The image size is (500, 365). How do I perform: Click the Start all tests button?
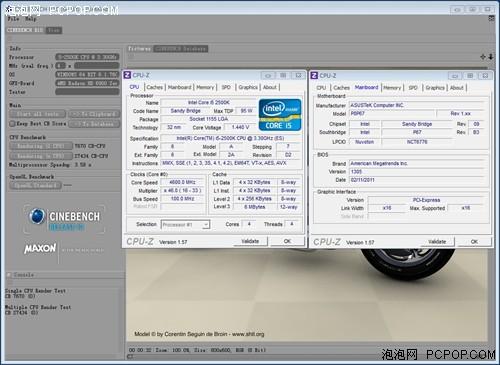pos(38,114)
